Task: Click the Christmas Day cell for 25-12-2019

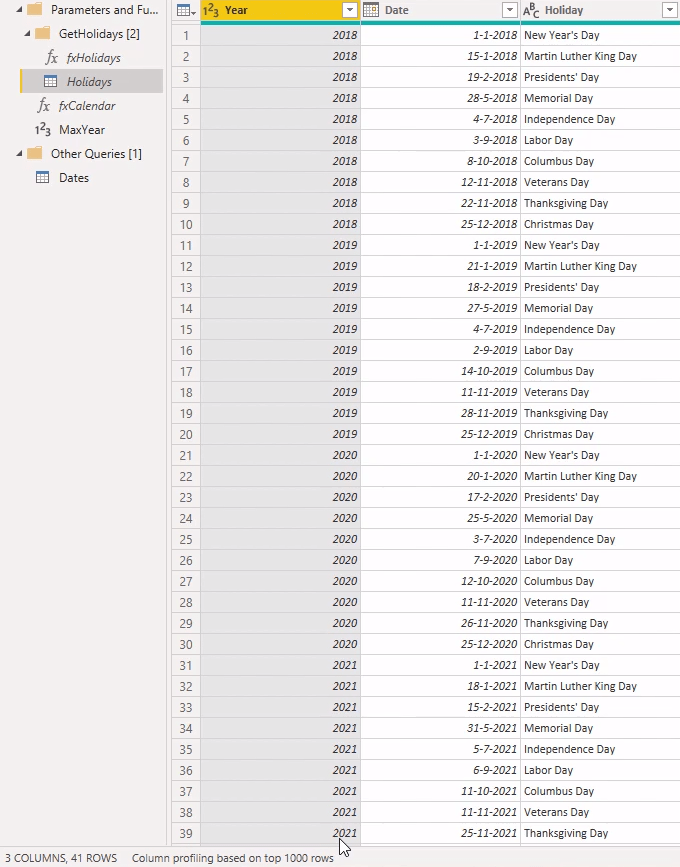Action: [558, 434]
